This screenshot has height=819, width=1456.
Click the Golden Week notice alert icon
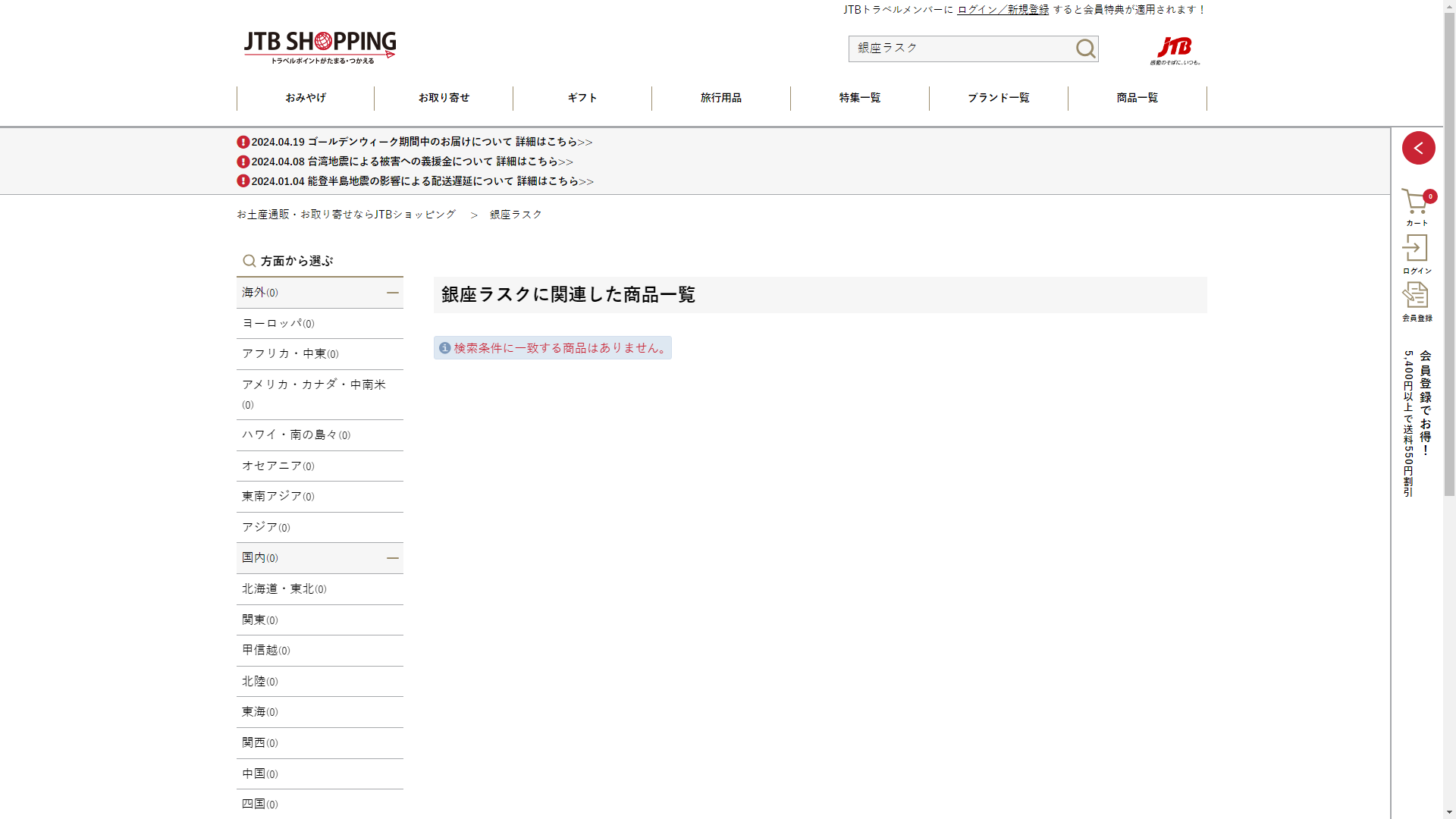(243, 142)
